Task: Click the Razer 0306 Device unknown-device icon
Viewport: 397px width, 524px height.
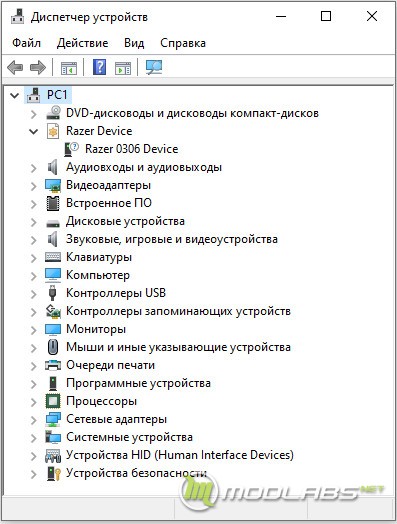Action: click(x=71, y=149)
